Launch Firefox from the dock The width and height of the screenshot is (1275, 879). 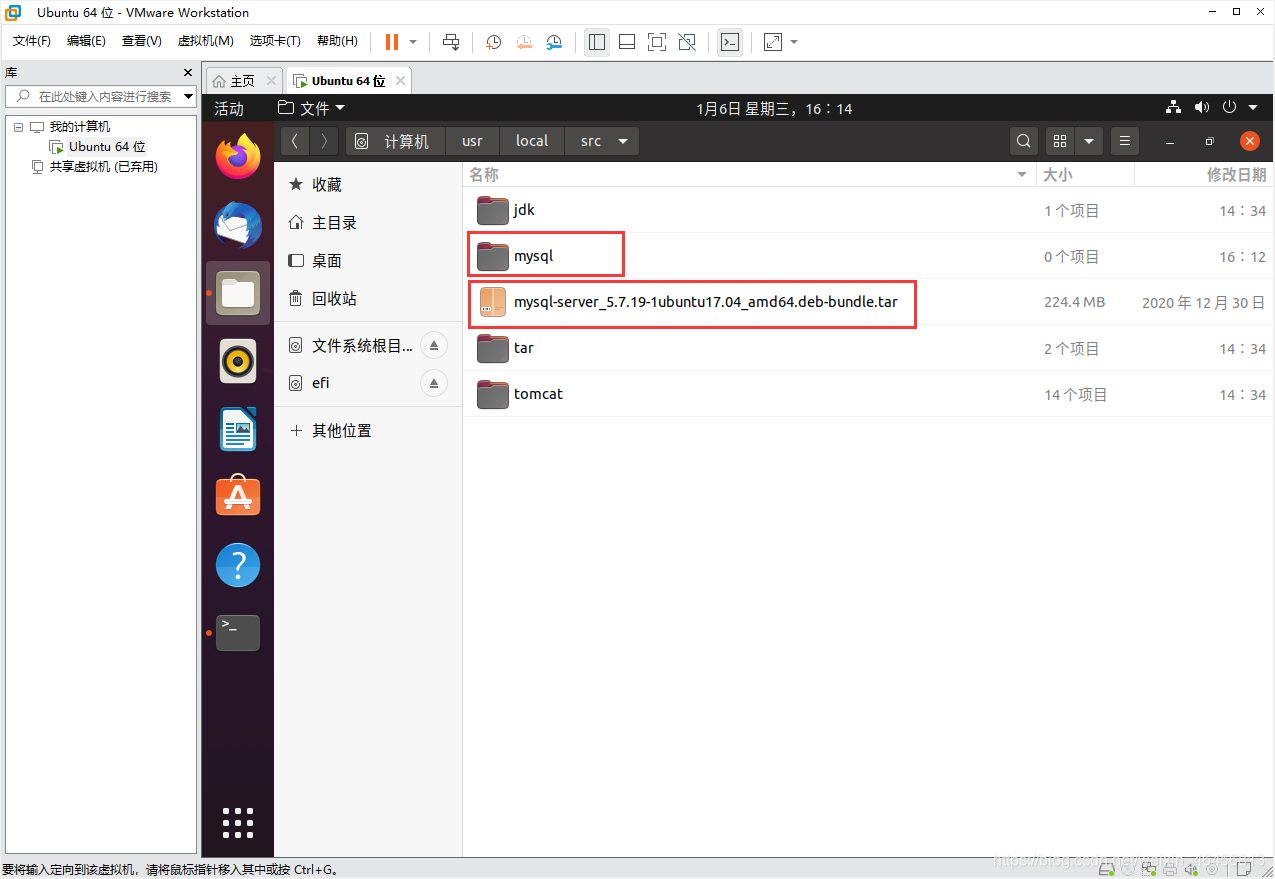[238, 157]
